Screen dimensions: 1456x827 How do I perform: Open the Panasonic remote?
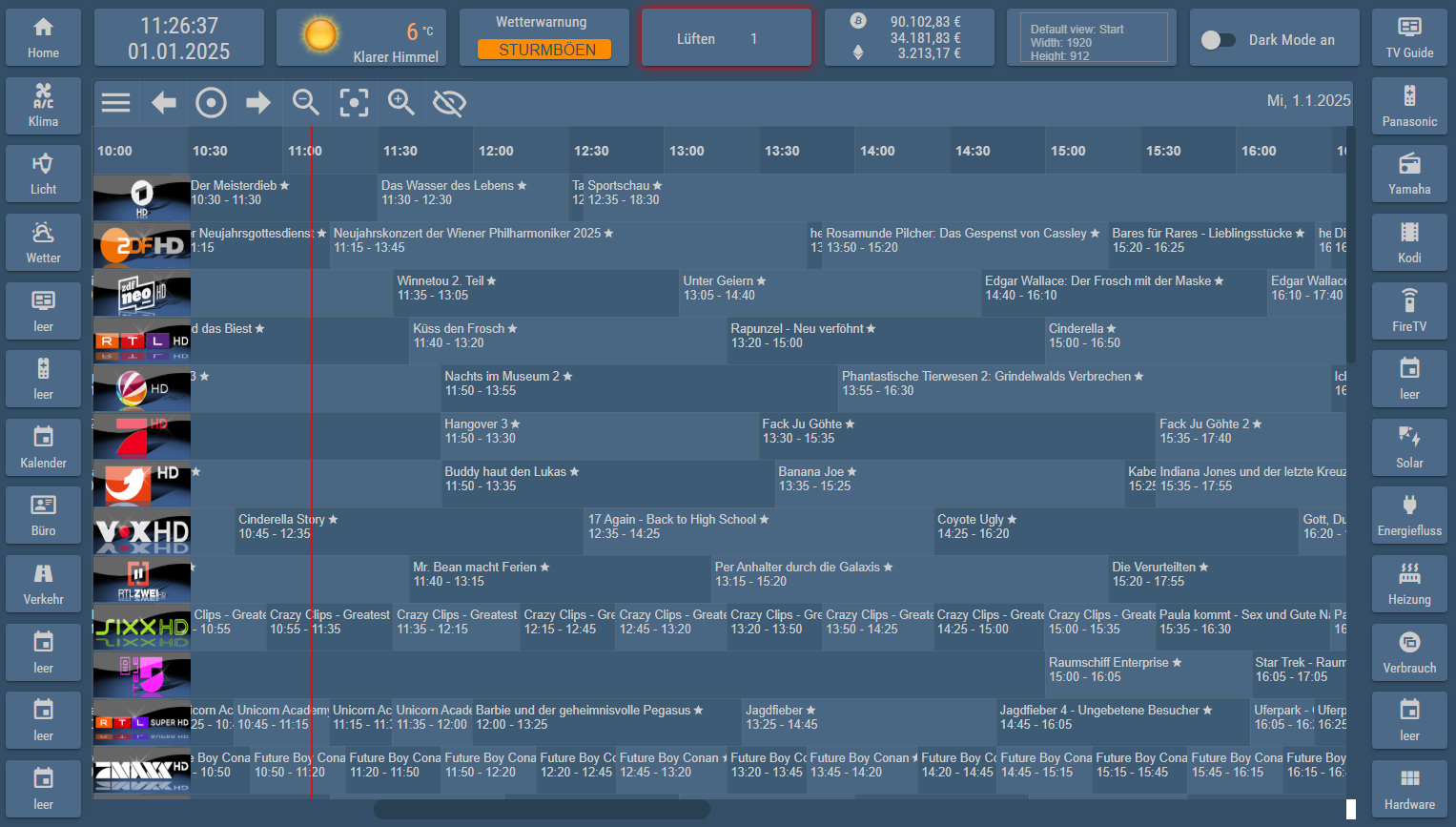1409,105
